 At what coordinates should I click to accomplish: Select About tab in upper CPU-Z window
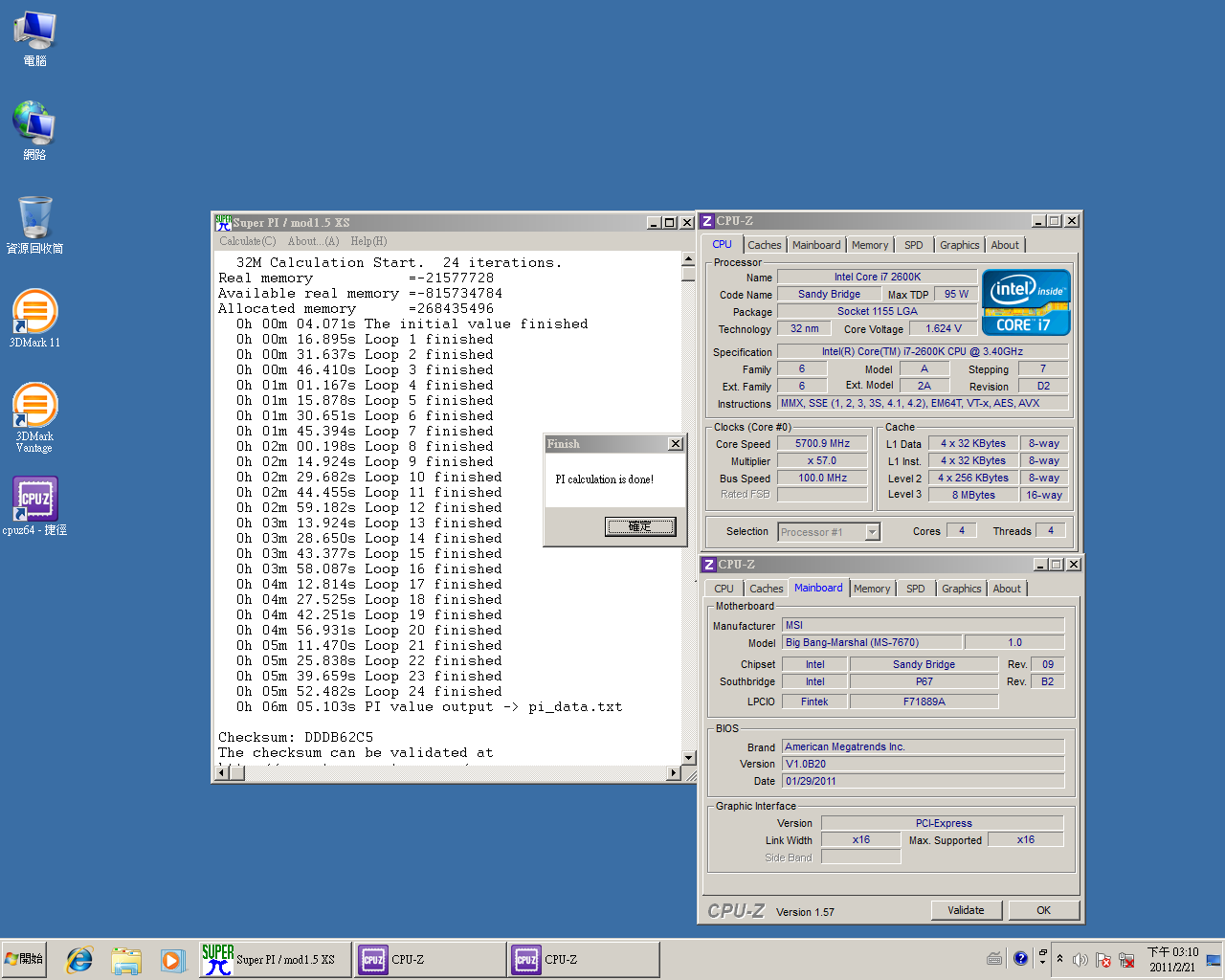(1005, 245)
